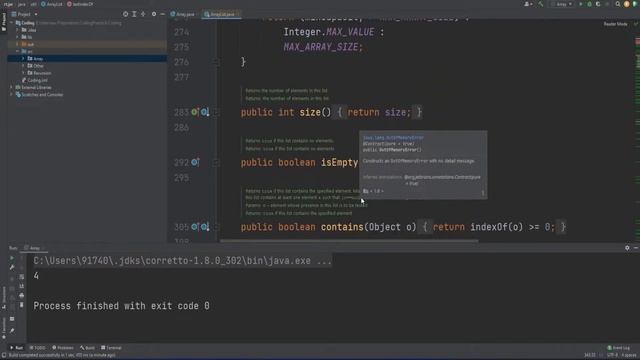
Task: Switch to the Array tab in Run panel
Action: 33,248
